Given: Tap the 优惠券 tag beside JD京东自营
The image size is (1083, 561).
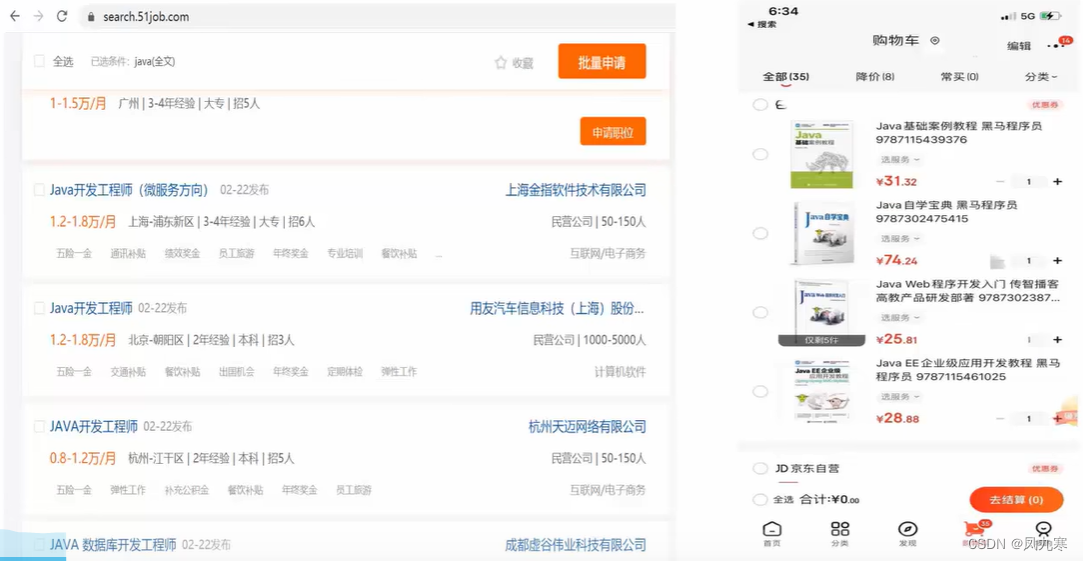Looking at the screenshot, I should [1043, 469].
